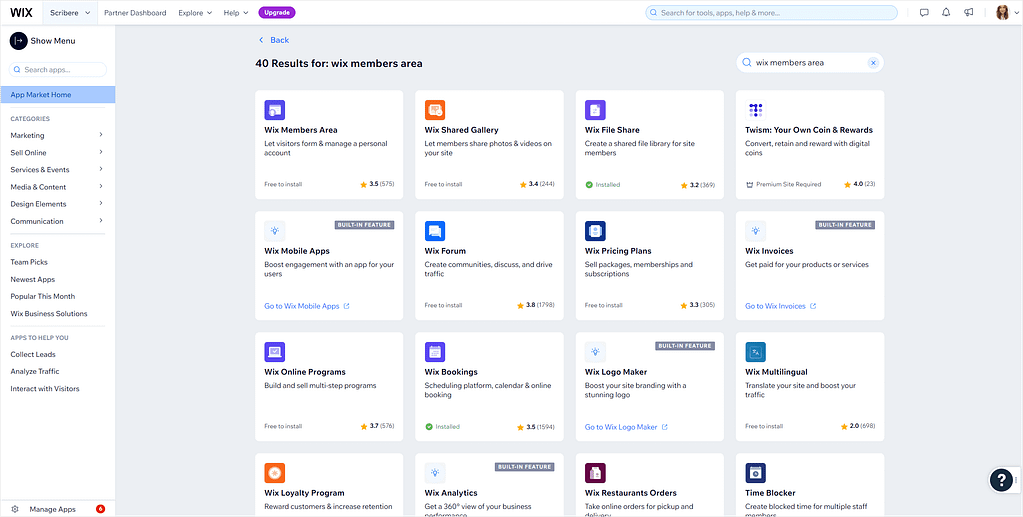Screen dimensions: 1023x517
Task: Click the Wix Invoices lightbulb icon
Action: (756, 230)
